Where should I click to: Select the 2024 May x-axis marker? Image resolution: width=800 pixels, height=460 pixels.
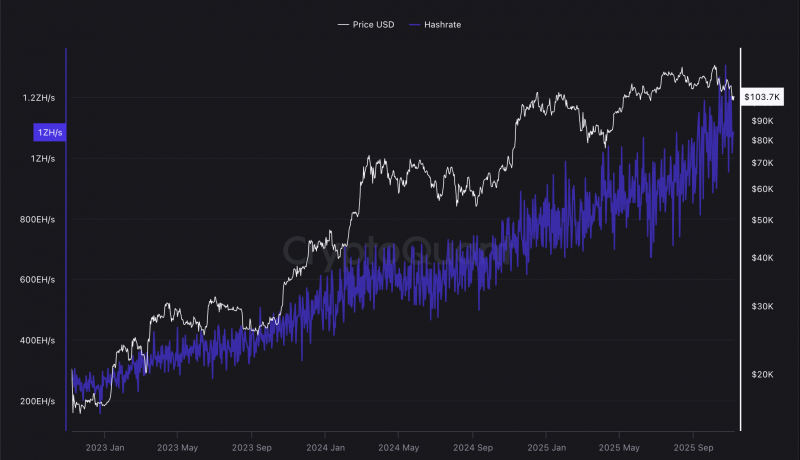click(x=398, y=448)
